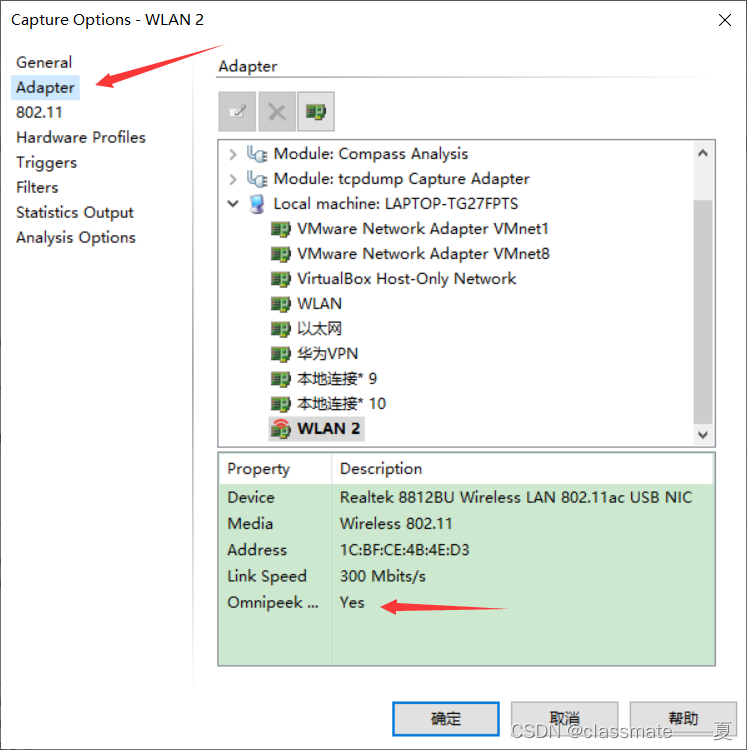Screen dimensions: 747x750
Task: Click the 以太网 adapter card icon
Action: (281, 329)
